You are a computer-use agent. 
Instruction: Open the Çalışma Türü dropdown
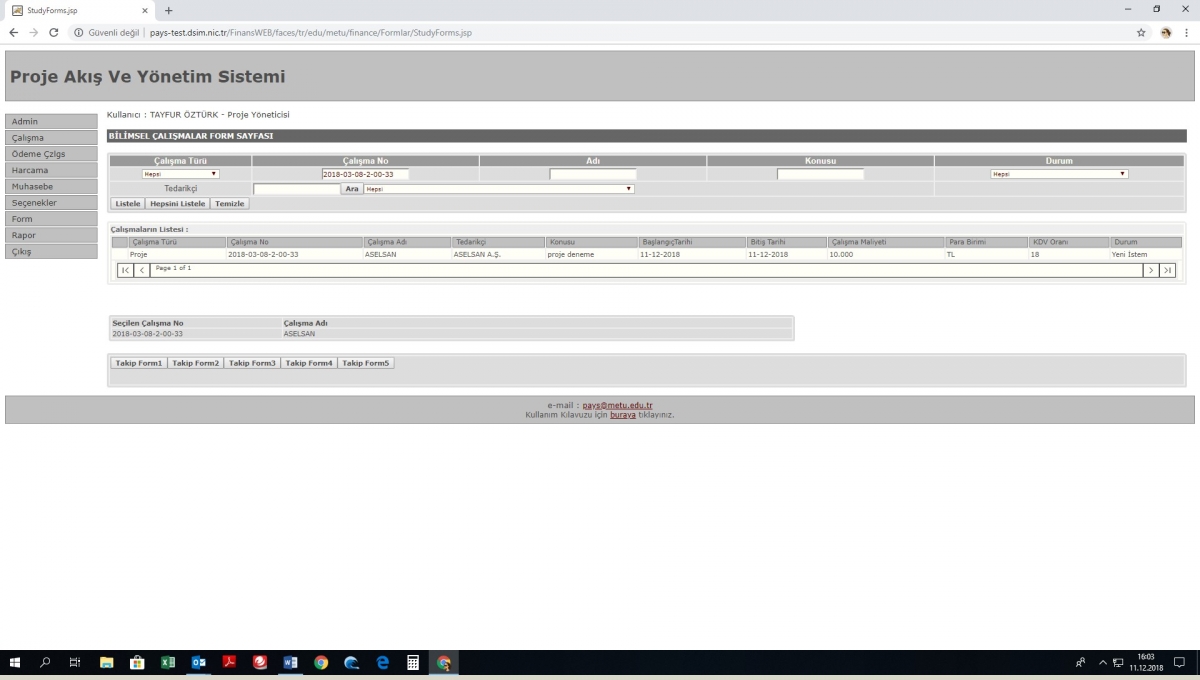click(180, 174)
